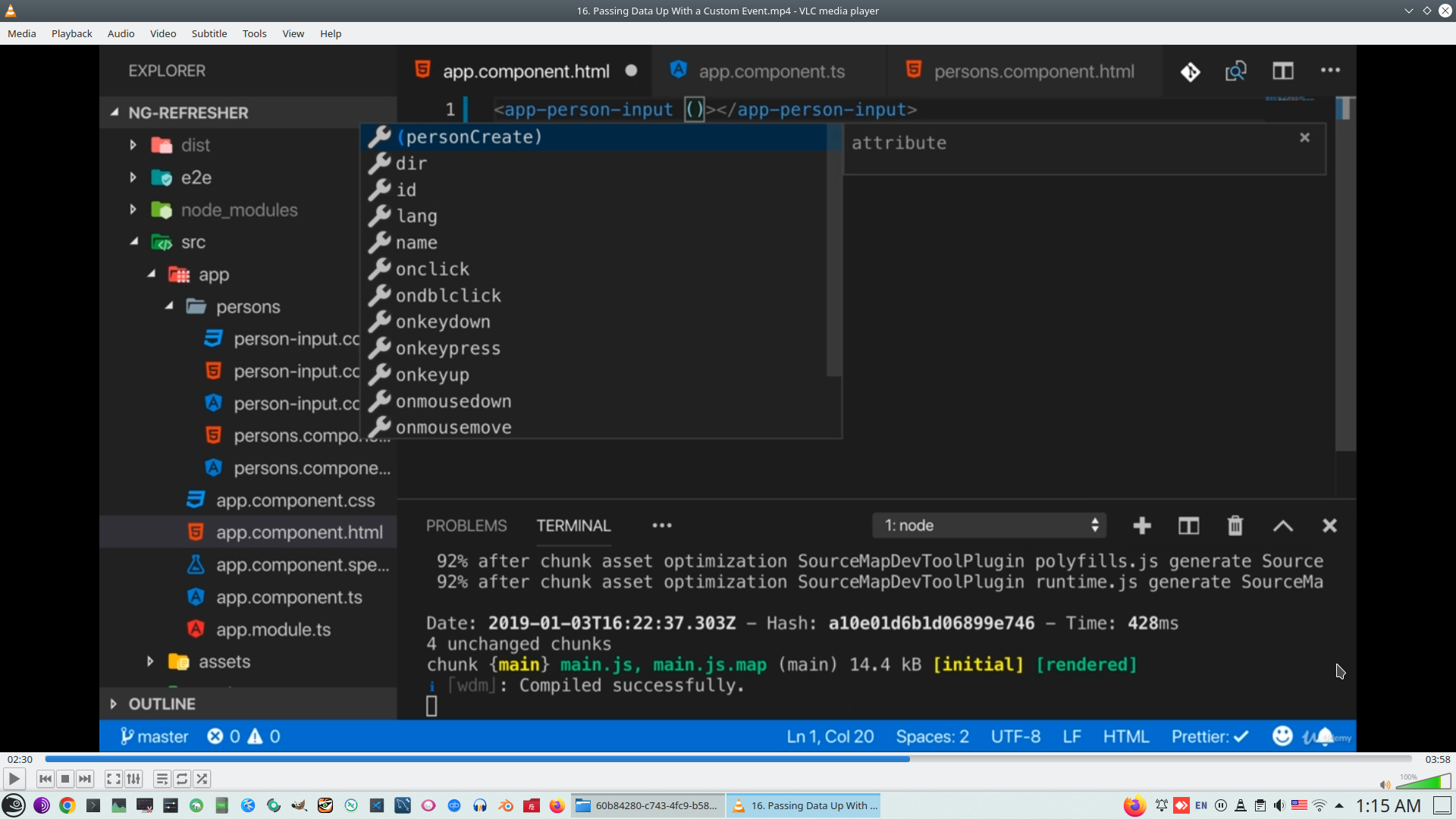Open extended settings (equalizer sliders icon)
This screenshot has width=1456, height=819.
point(133,779)
